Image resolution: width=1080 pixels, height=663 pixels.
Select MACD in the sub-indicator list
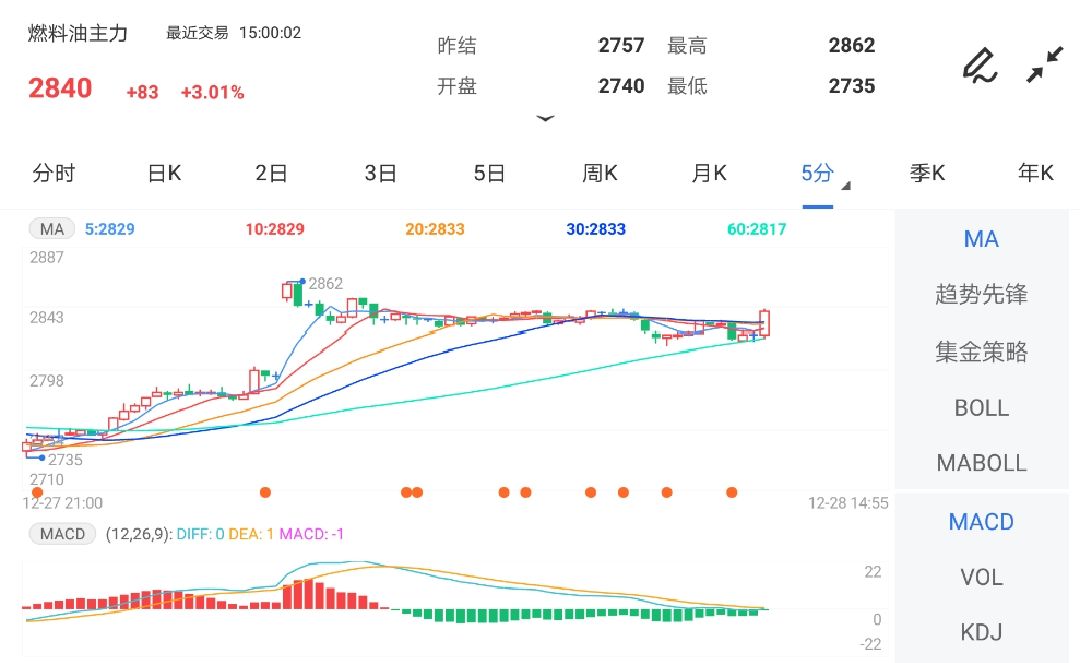(x=981, y=522)
